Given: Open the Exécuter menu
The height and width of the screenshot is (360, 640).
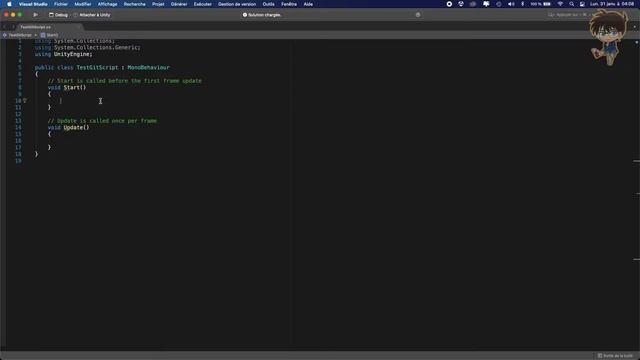Looking at the screenshot, I should (x=202, y=4).
